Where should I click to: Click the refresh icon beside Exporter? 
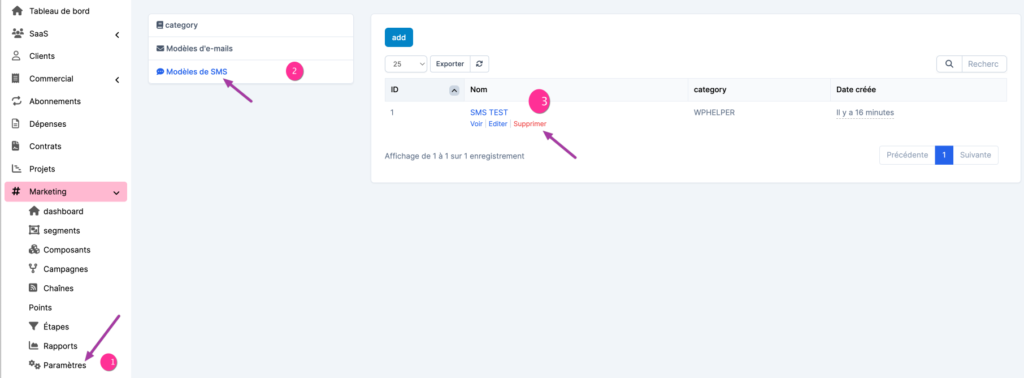pos(479,64)
